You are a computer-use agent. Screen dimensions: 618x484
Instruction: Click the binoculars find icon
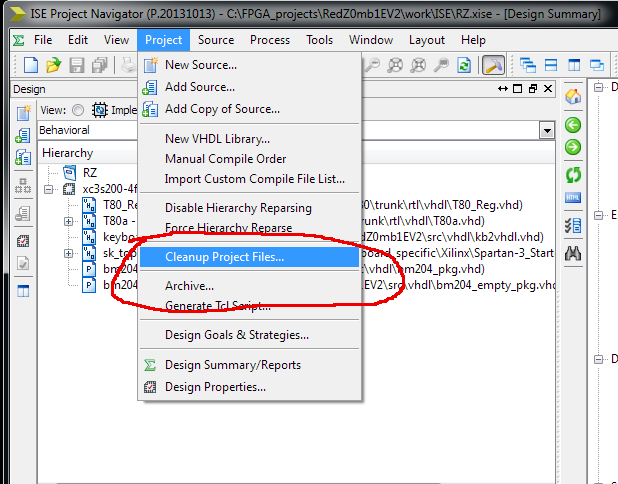pyautogui.click(x=573, y=254)
